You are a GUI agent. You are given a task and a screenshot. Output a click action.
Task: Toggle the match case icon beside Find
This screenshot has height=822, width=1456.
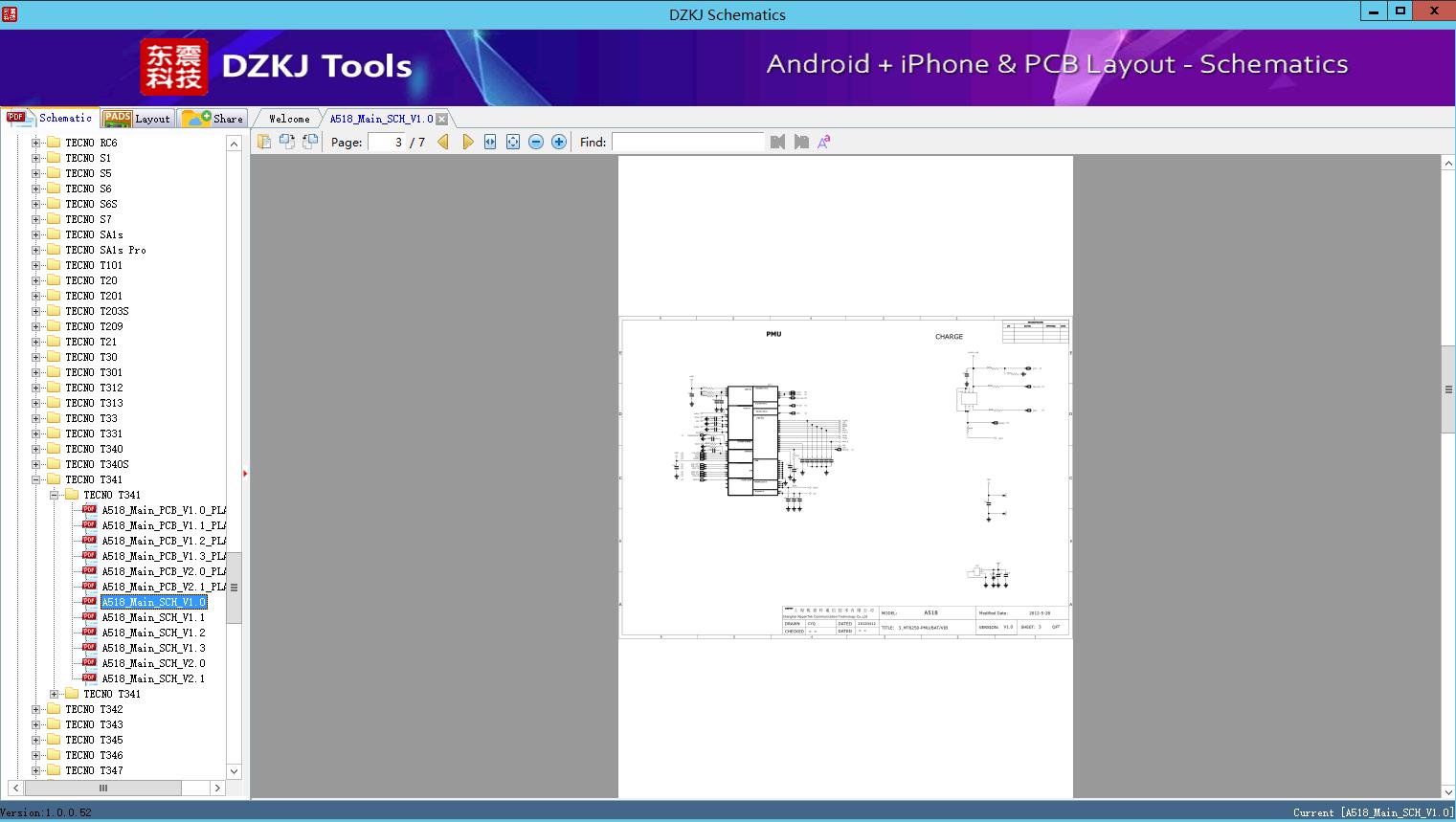pyautogui.click(x=824, y=142)
